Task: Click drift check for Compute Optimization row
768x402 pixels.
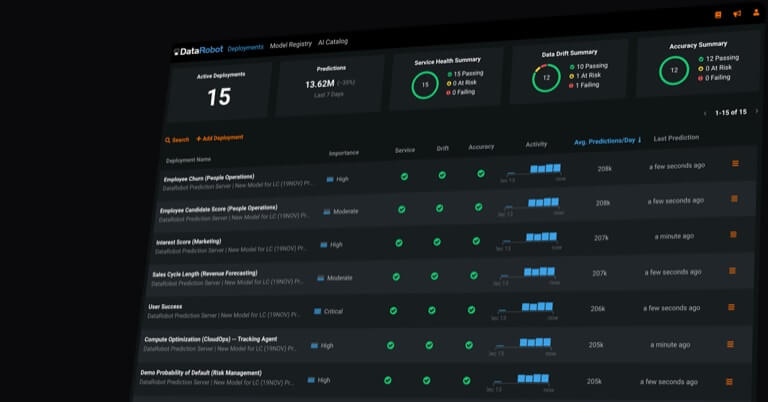Action: (429, 345)
